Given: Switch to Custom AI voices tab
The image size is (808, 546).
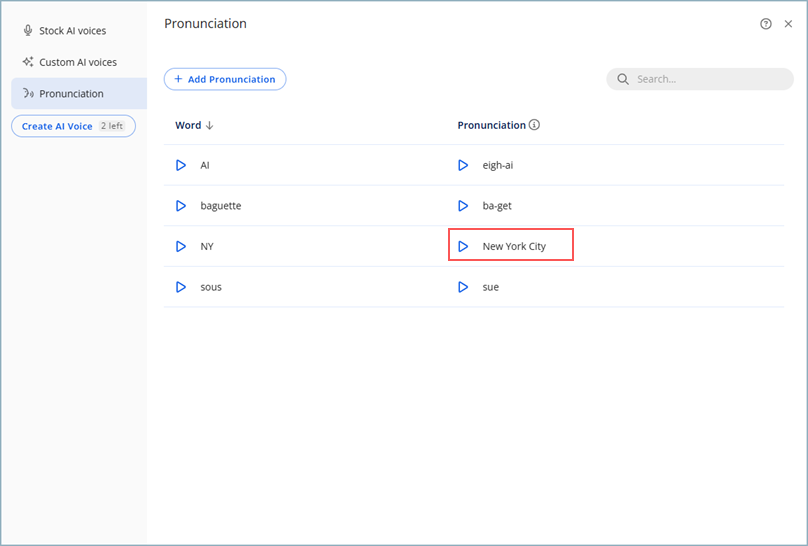Looking at the screenshot, I should coord(77,62).
